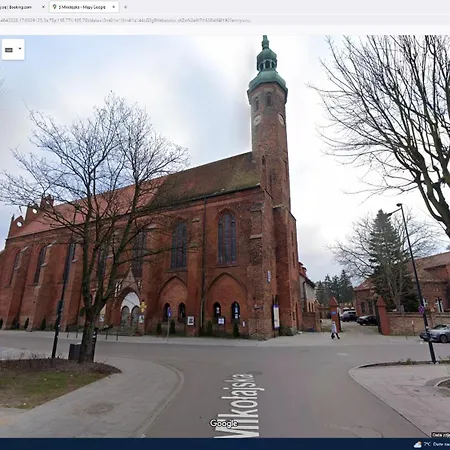Close the Mapy Google tab
The image size is (450, 450).
point(113,7)
